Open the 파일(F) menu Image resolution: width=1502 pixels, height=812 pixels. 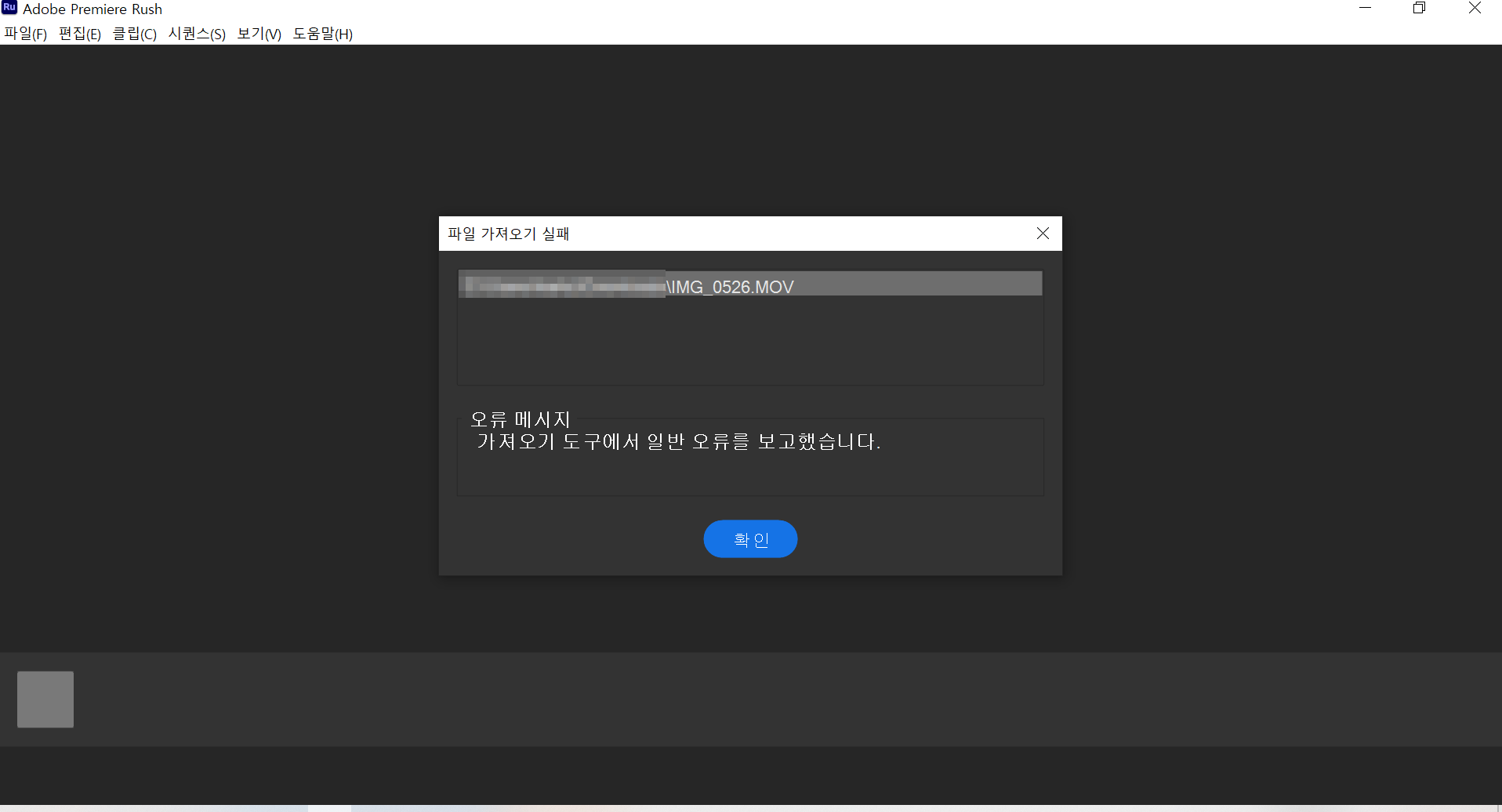[24, 34]
